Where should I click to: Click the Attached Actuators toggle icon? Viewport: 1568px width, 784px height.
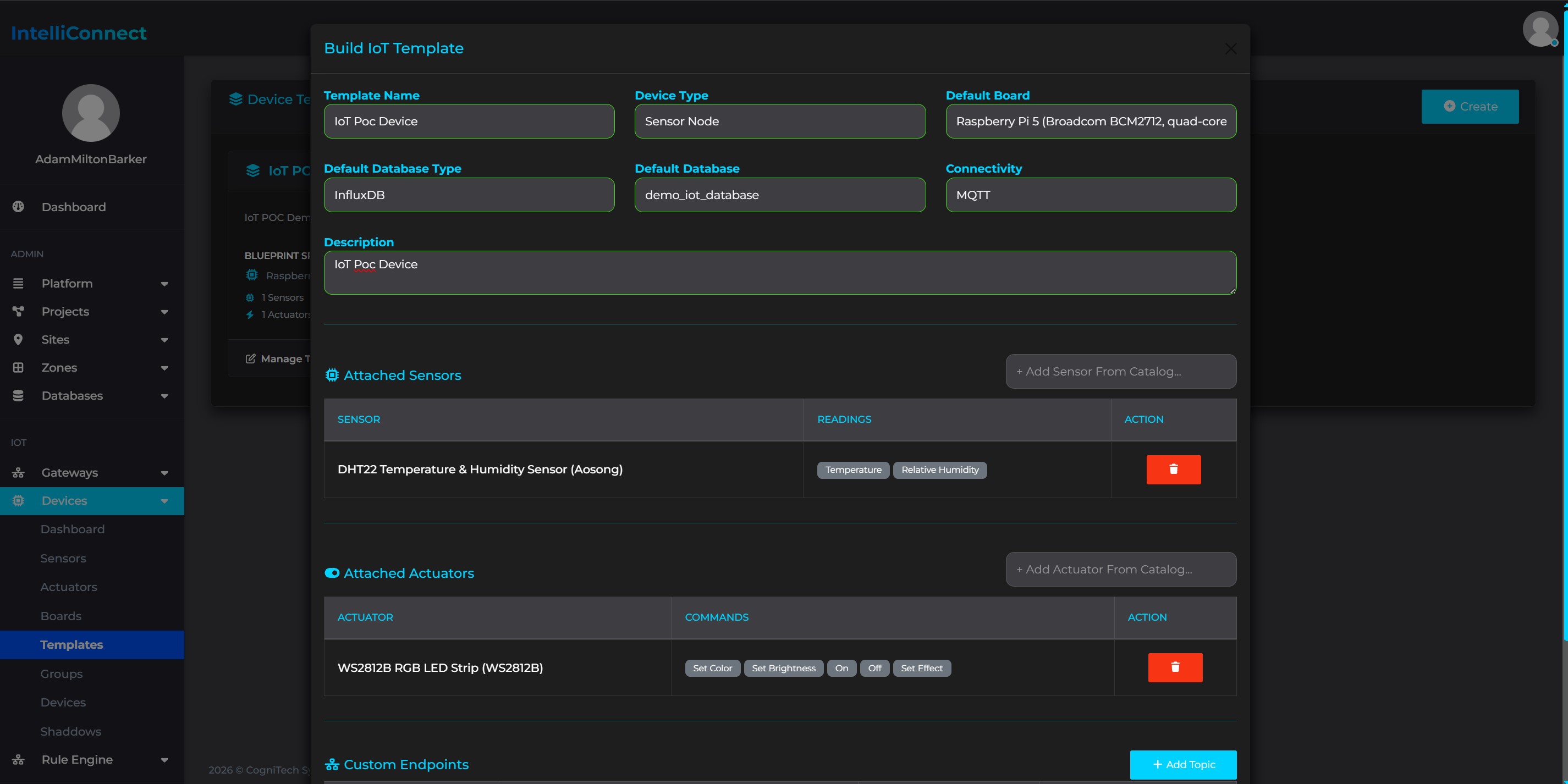[332, 573]
